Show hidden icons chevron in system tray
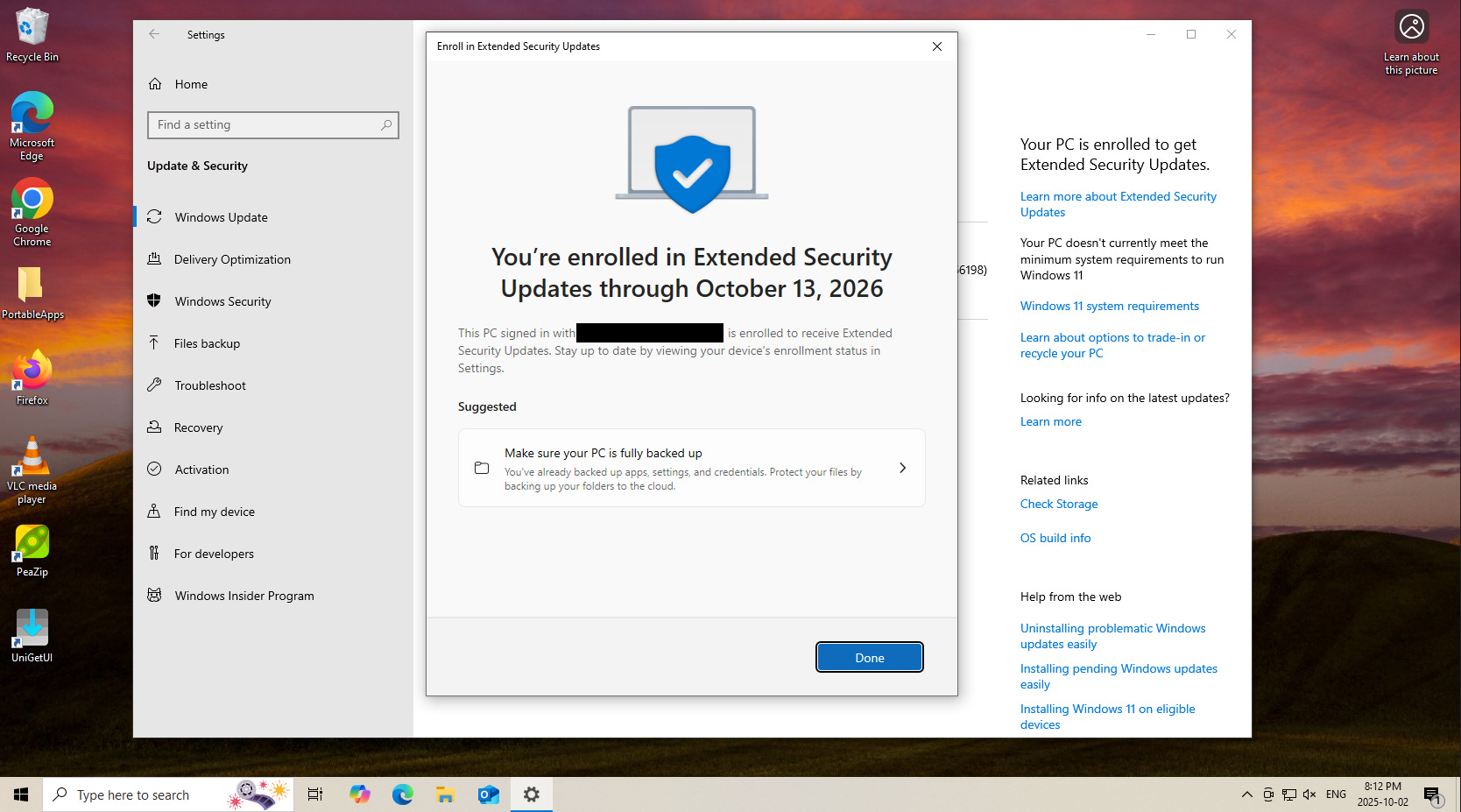The width and height of the screenshot is (1461, 812). 1246,794
